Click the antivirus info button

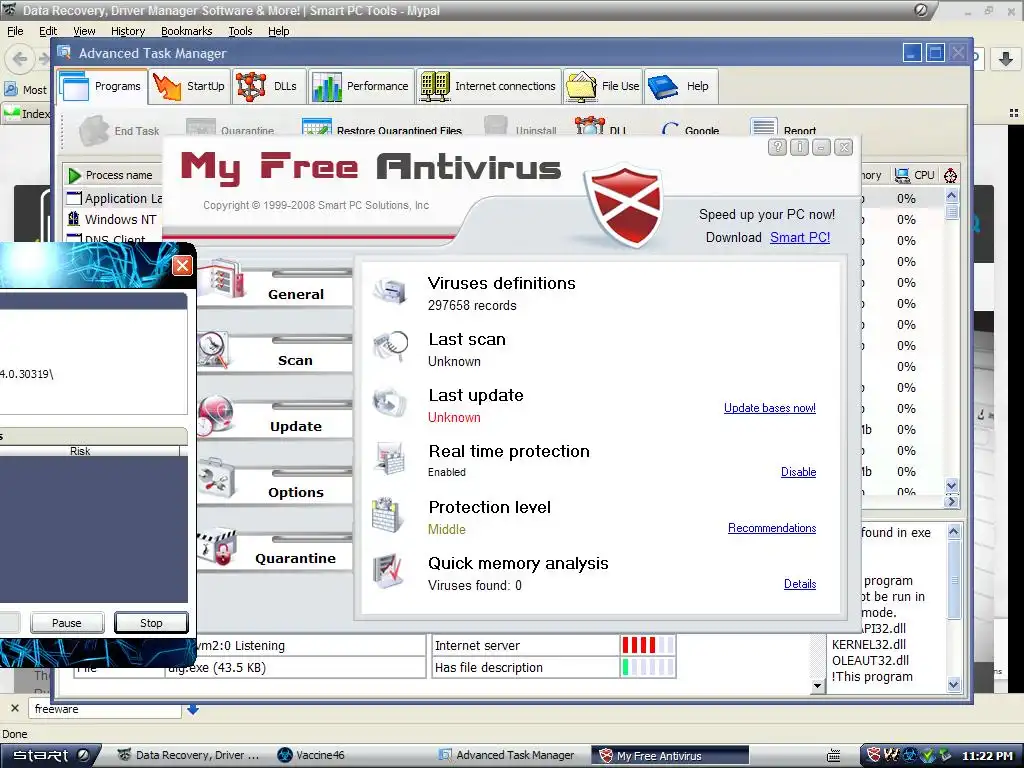(x=799, y=147)
